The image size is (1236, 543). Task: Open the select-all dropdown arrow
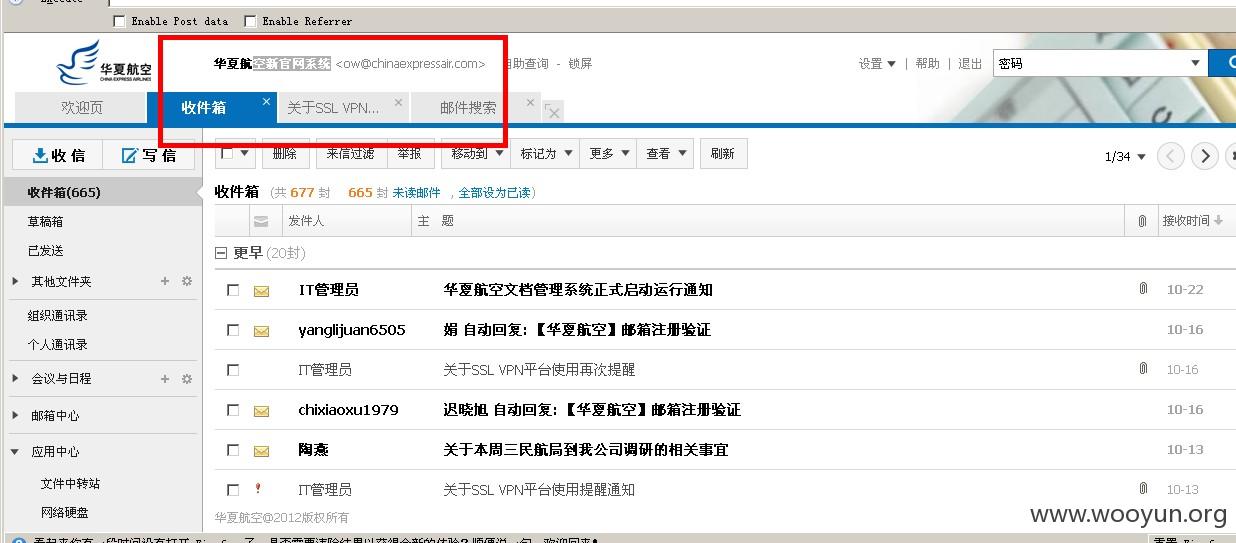pos(245,154)
